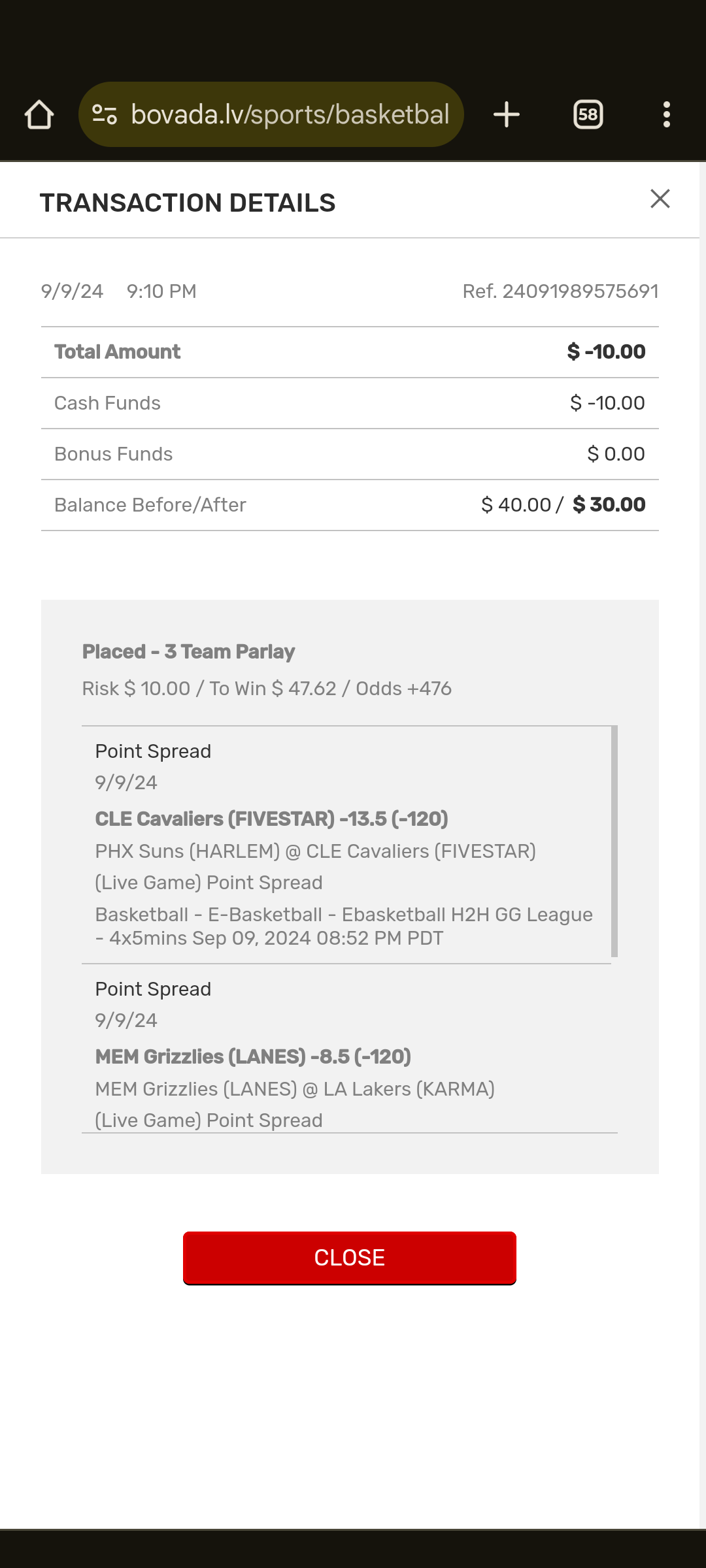Viewport: 706px width, 1568px height.
Task: Tap the PHX Suns @ CLE Cavaliers matchup text
Action: click(315, 851)
